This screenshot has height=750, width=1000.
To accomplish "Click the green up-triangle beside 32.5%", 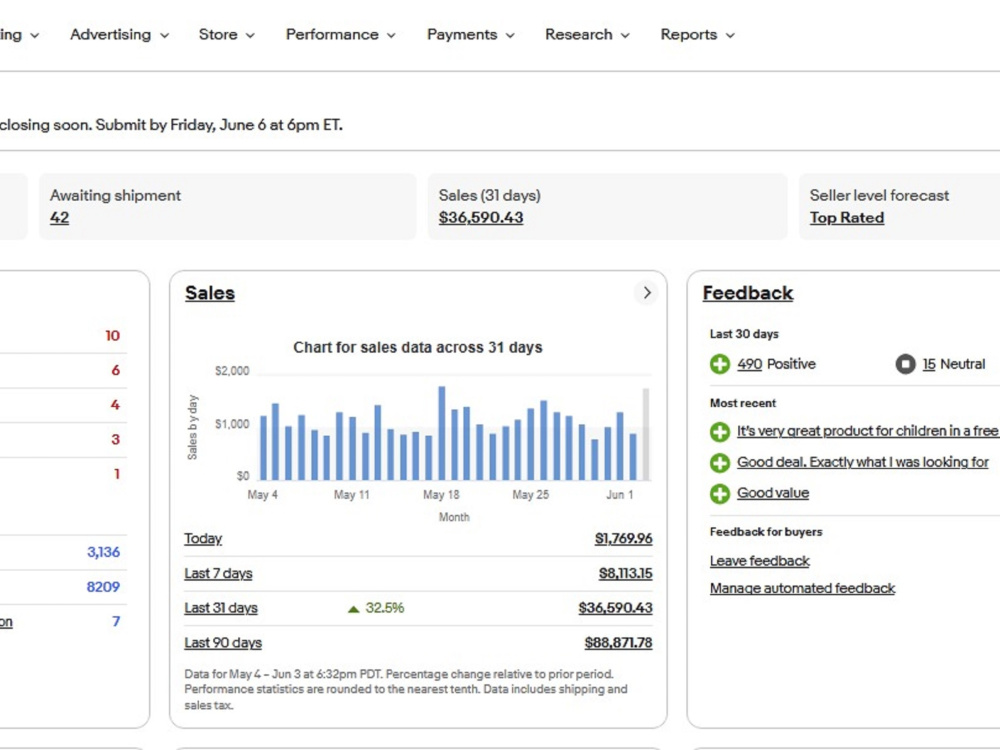I will pos(353,609).
